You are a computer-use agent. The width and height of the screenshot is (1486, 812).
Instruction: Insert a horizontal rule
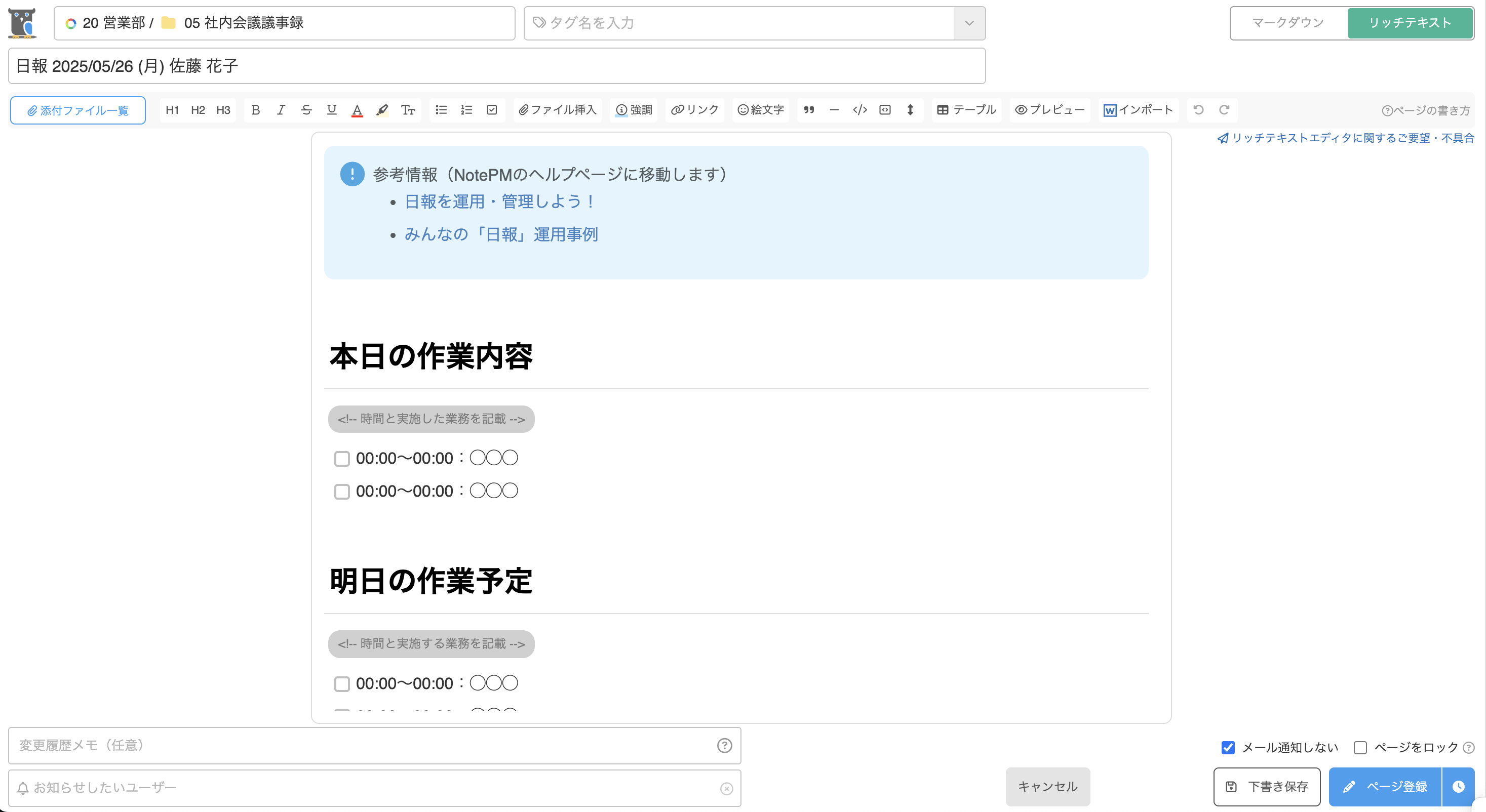(834, 110)
